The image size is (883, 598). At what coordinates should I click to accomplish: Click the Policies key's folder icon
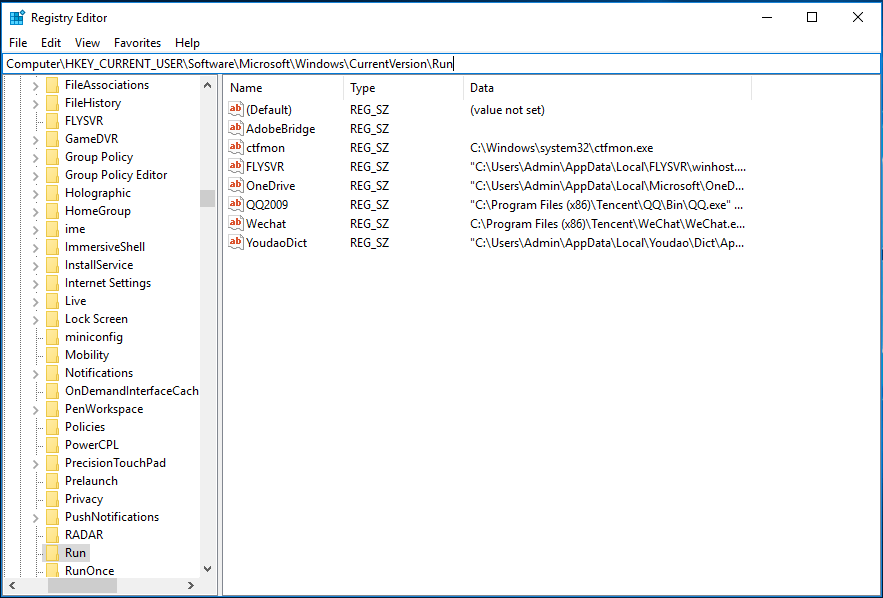[53, 426]
